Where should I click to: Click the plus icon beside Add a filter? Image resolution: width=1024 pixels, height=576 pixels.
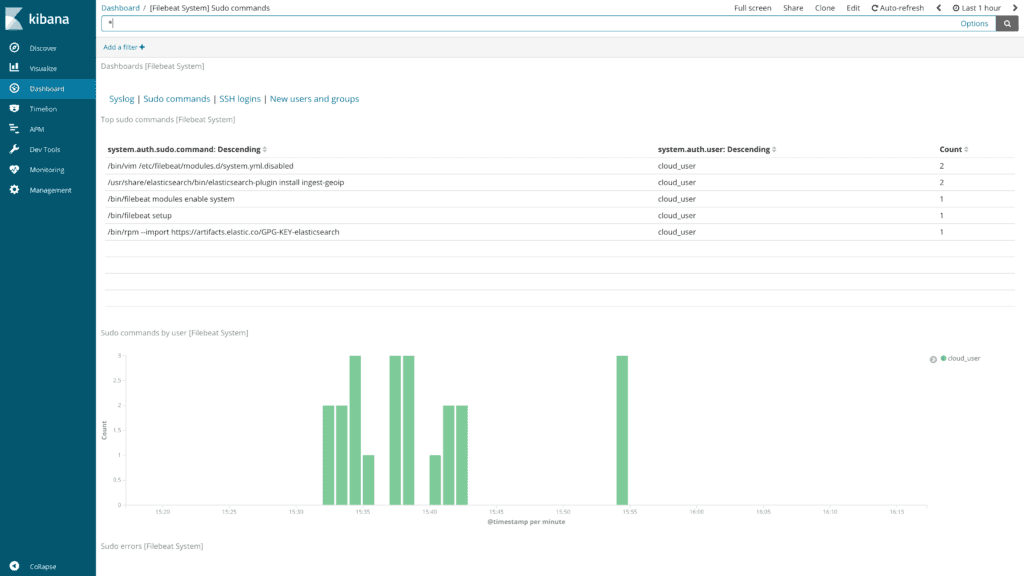point(142,47)
